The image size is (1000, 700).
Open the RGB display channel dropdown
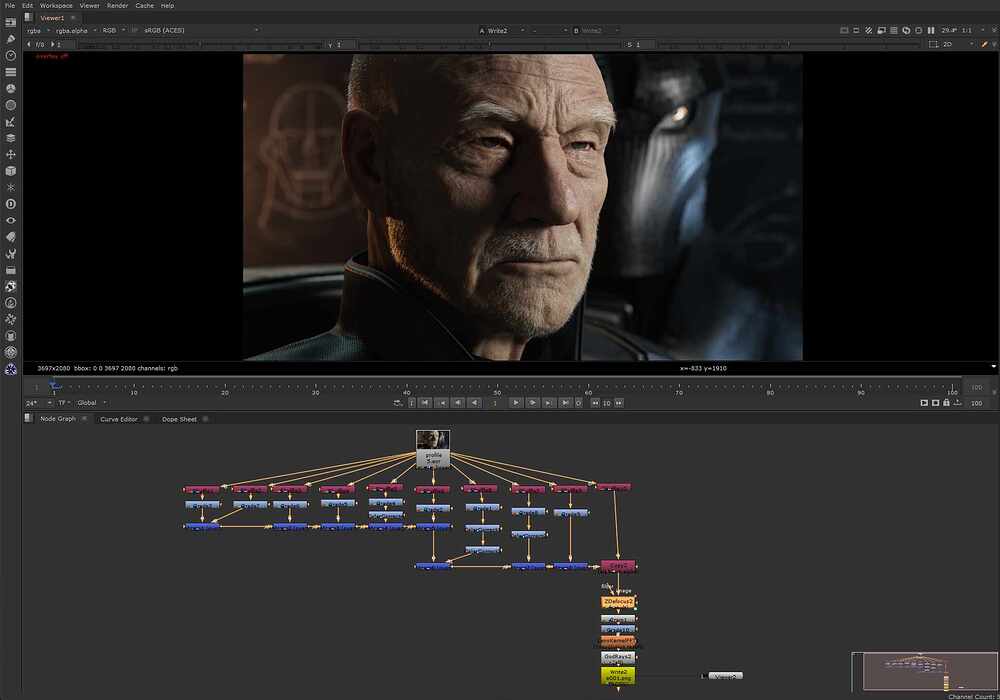pos(114,31)
